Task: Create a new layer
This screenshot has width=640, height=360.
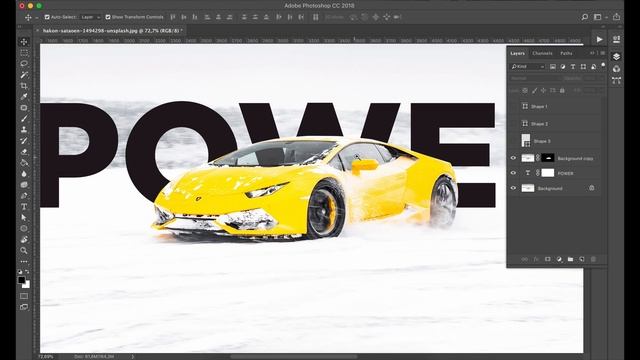Action: [582, 259]
